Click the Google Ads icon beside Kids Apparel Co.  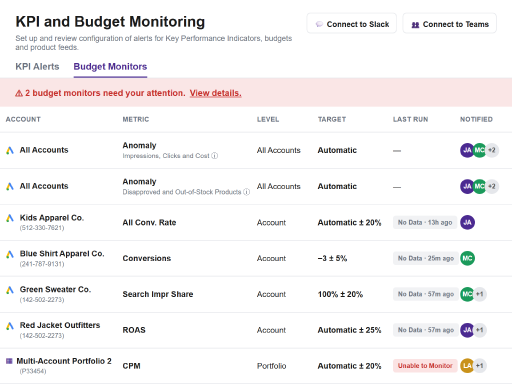coord(10,218)
